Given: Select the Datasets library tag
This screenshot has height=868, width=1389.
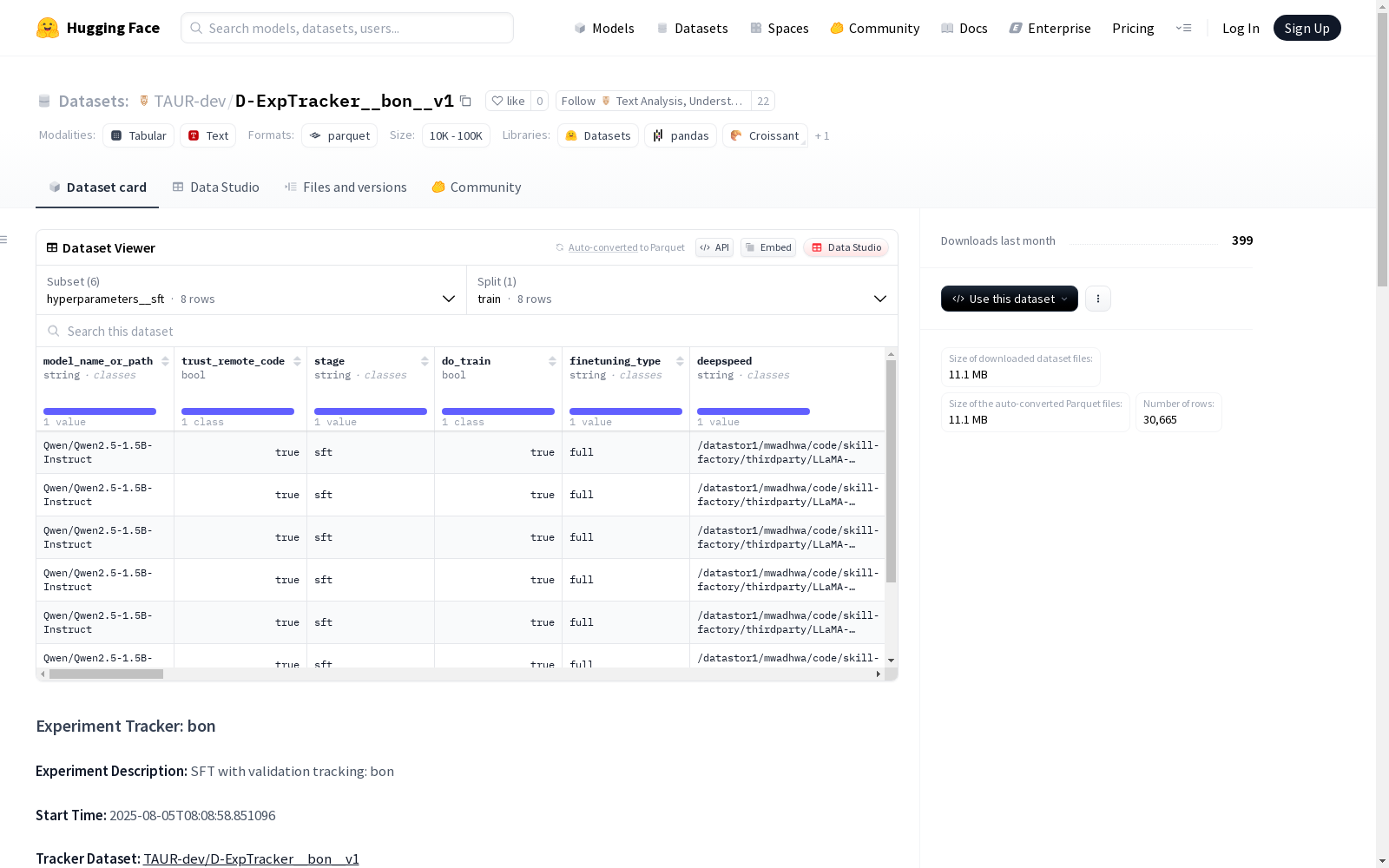Looking at the screenshot, I should coord(598,135).
